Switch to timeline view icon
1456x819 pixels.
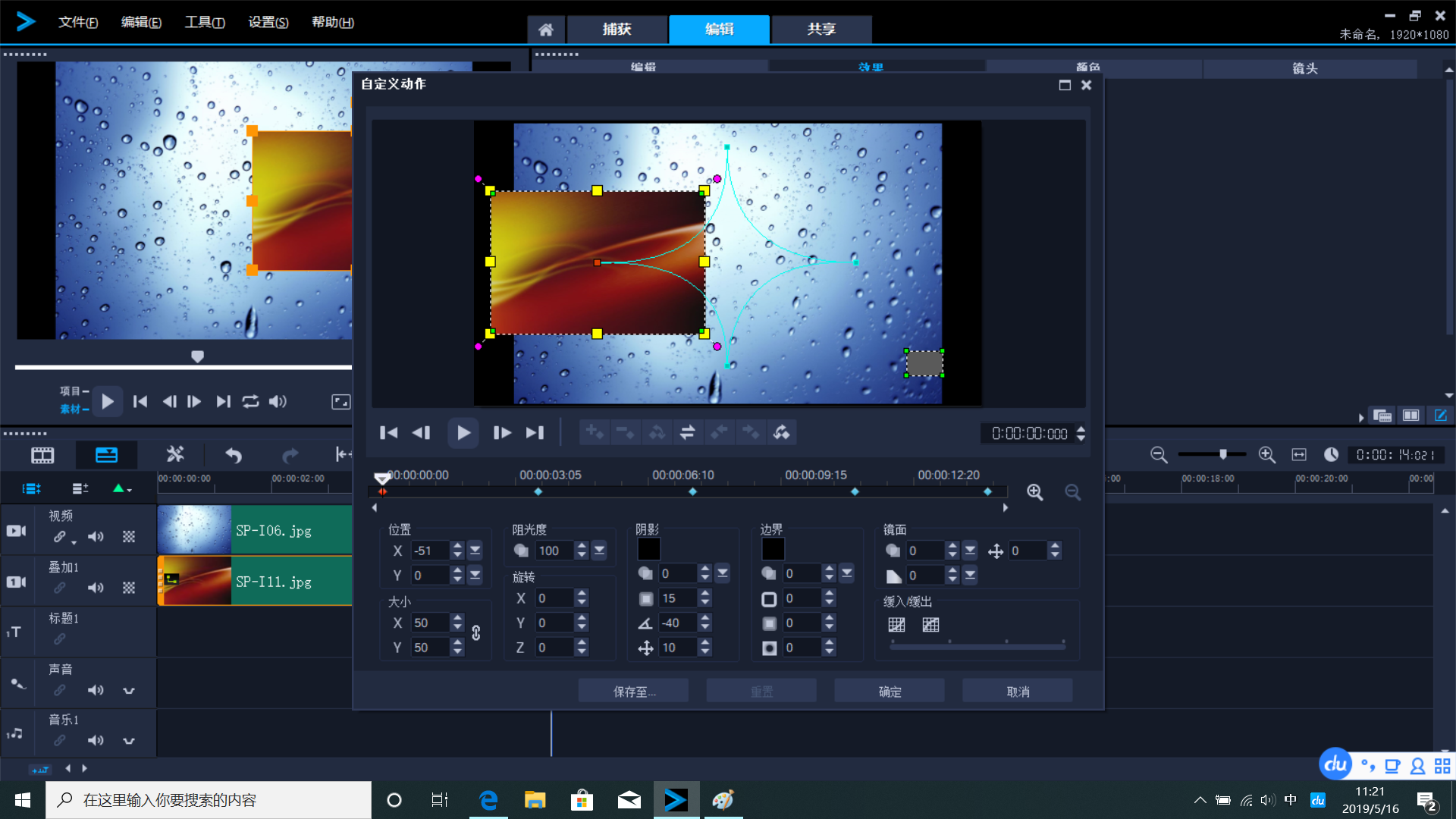106,455
